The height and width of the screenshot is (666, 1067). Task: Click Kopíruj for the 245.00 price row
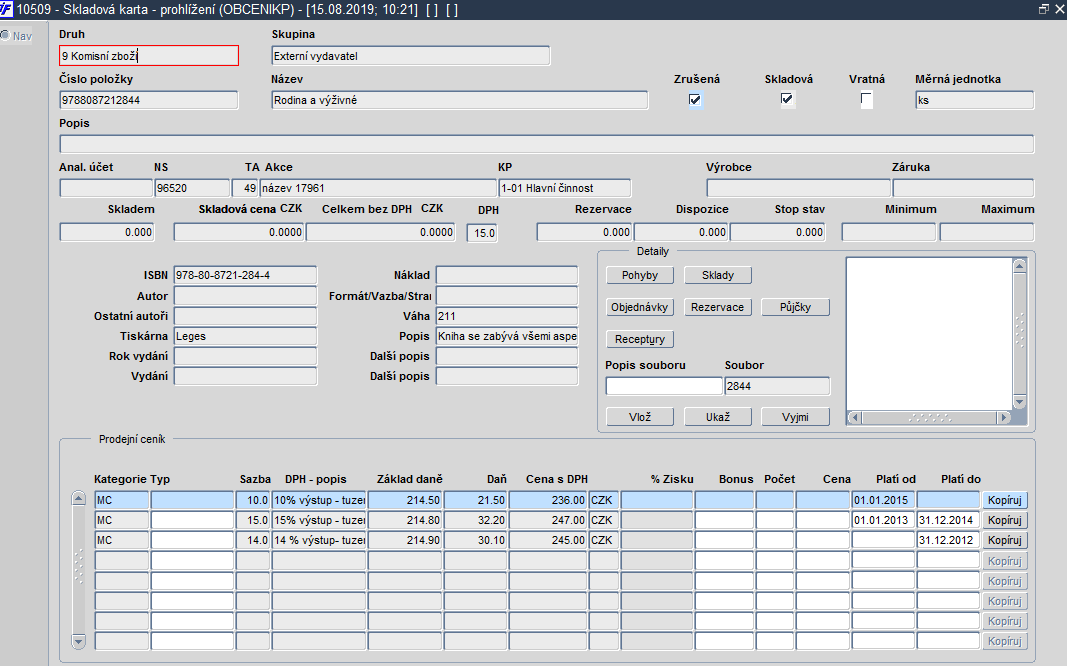(1004, 540)
